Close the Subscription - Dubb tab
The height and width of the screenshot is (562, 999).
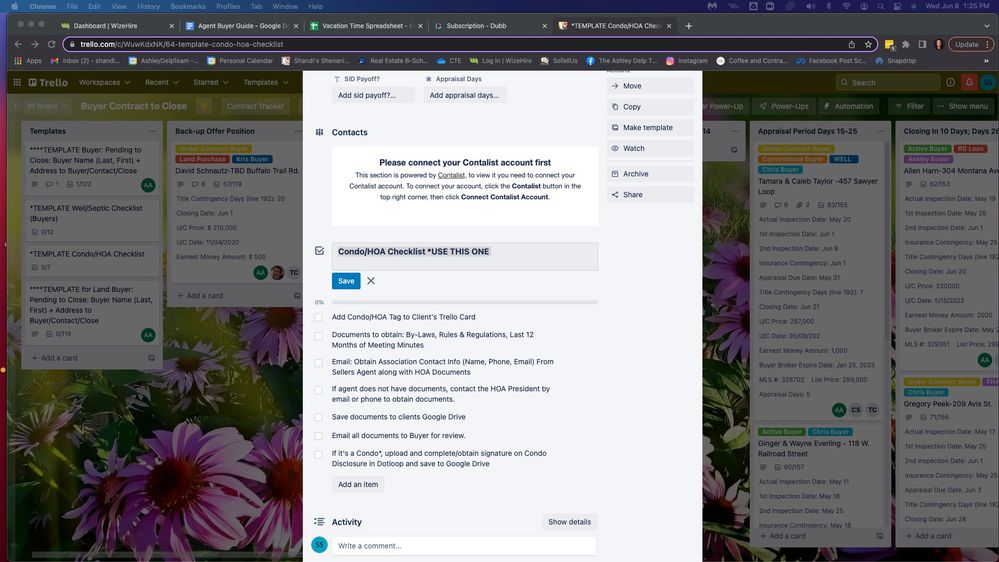pyautogui.click(x=544, y=26)
